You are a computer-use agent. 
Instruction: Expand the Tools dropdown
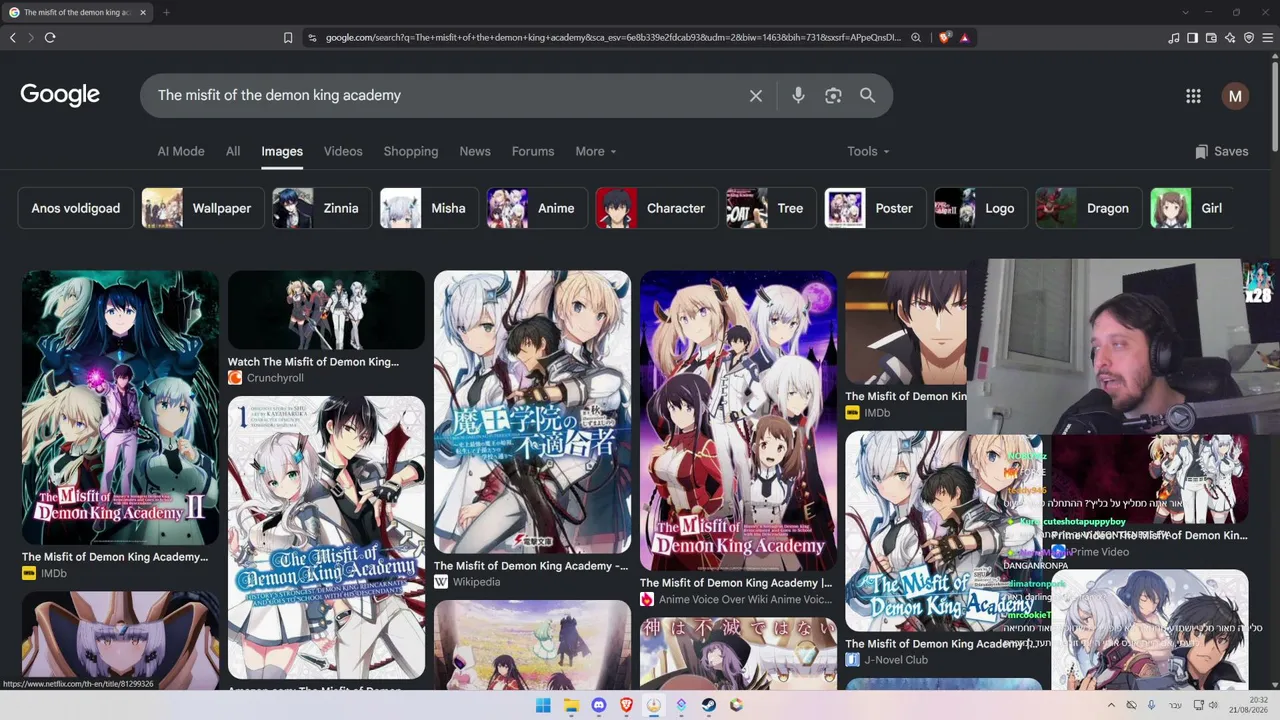coord(868,151)
